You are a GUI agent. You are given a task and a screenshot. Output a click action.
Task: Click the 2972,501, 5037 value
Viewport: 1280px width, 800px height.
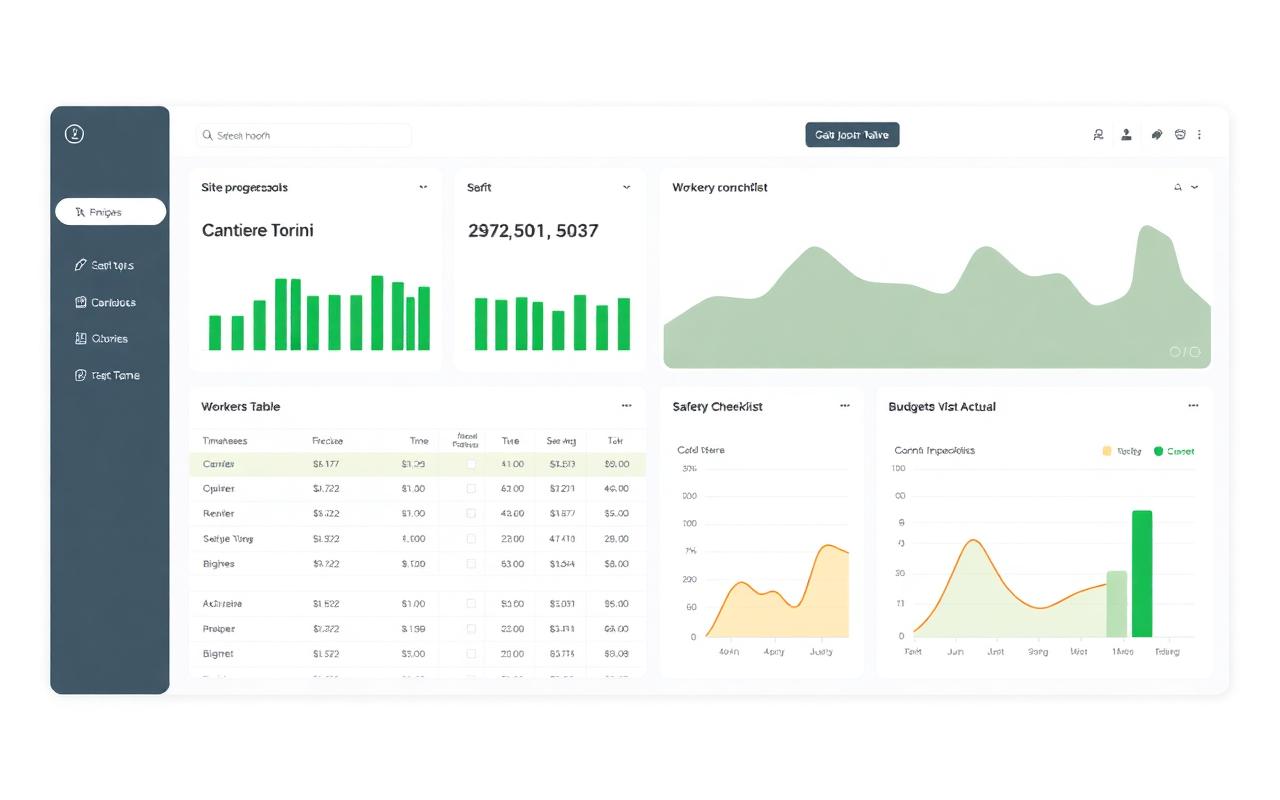coord(533,231)
